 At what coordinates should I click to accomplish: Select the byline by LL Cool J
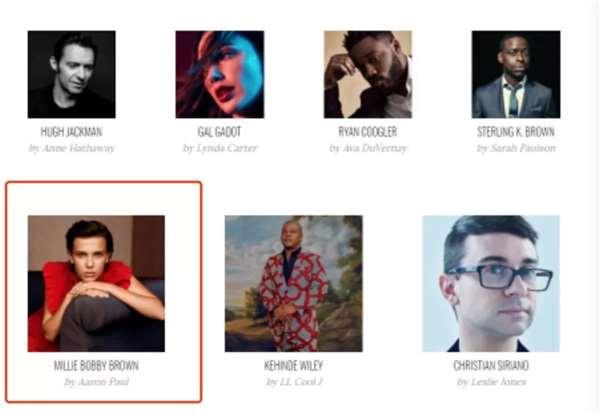pos(295,382)
